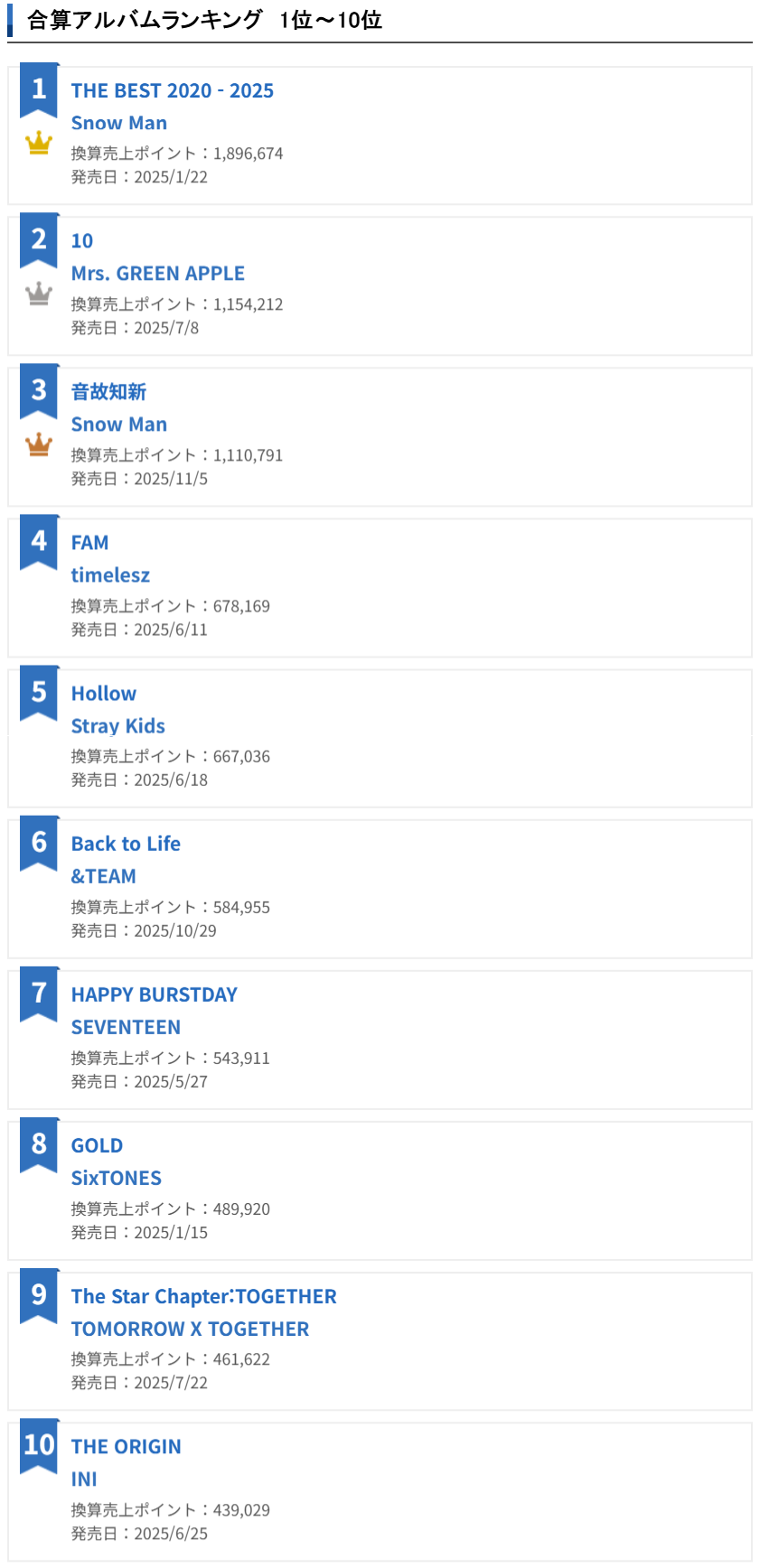The image size is (760, 1568).
Task: Click the bronze crown icon
Action: click(39, 444)
